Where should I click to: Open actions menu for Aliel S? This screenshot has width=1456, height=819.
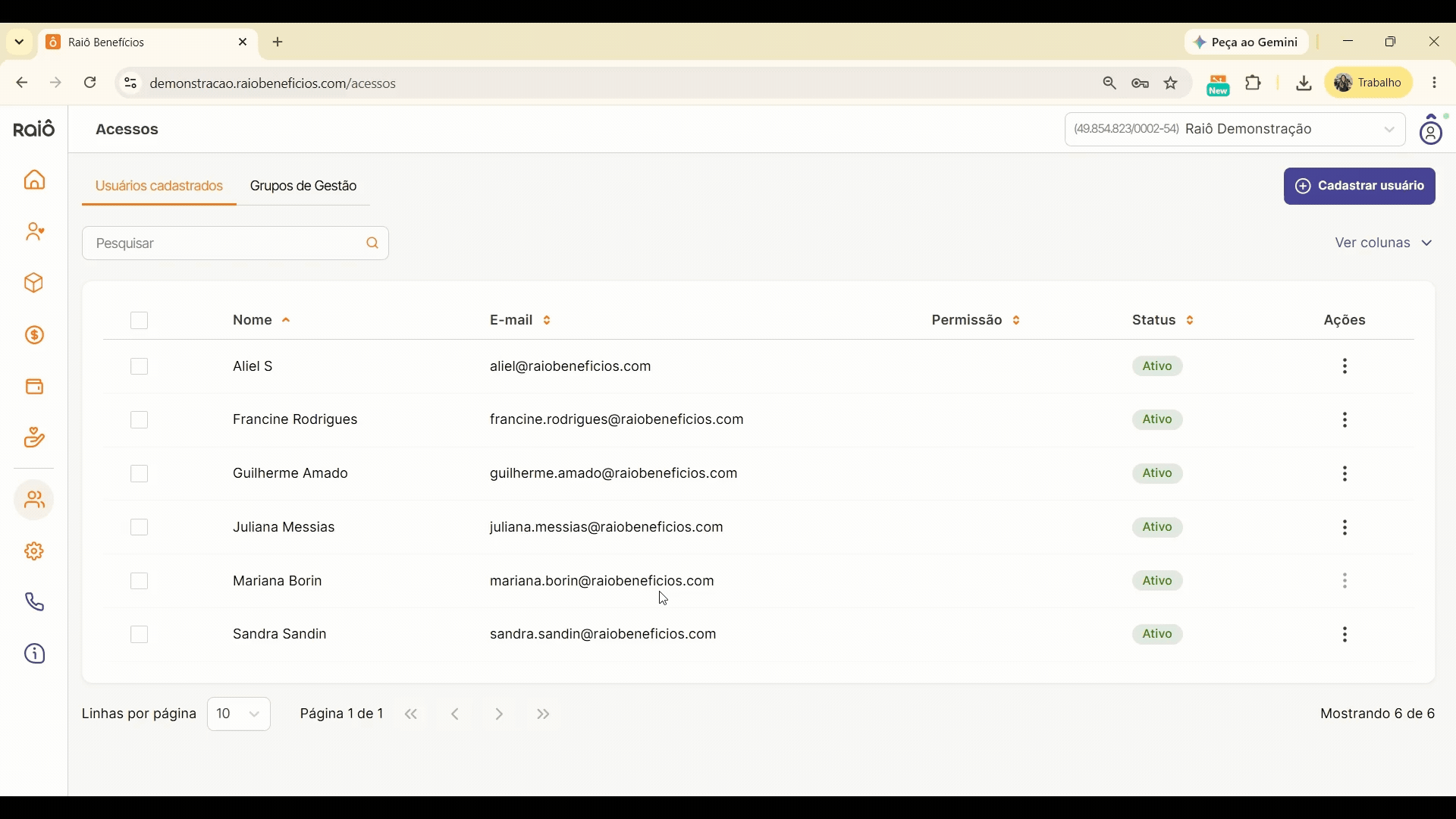(x=1345, y=368)
